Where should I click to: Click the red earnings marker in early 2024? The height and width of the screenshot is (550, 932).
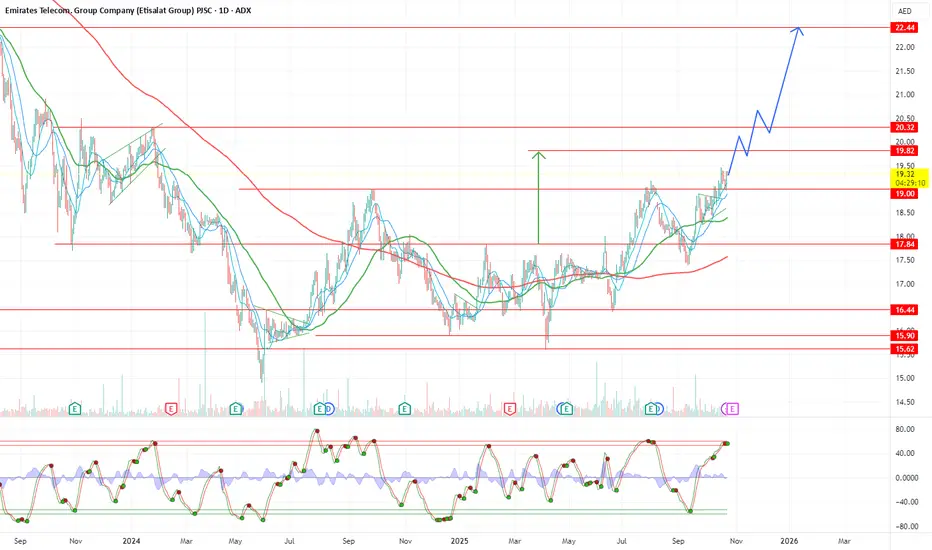click(171, 408)
